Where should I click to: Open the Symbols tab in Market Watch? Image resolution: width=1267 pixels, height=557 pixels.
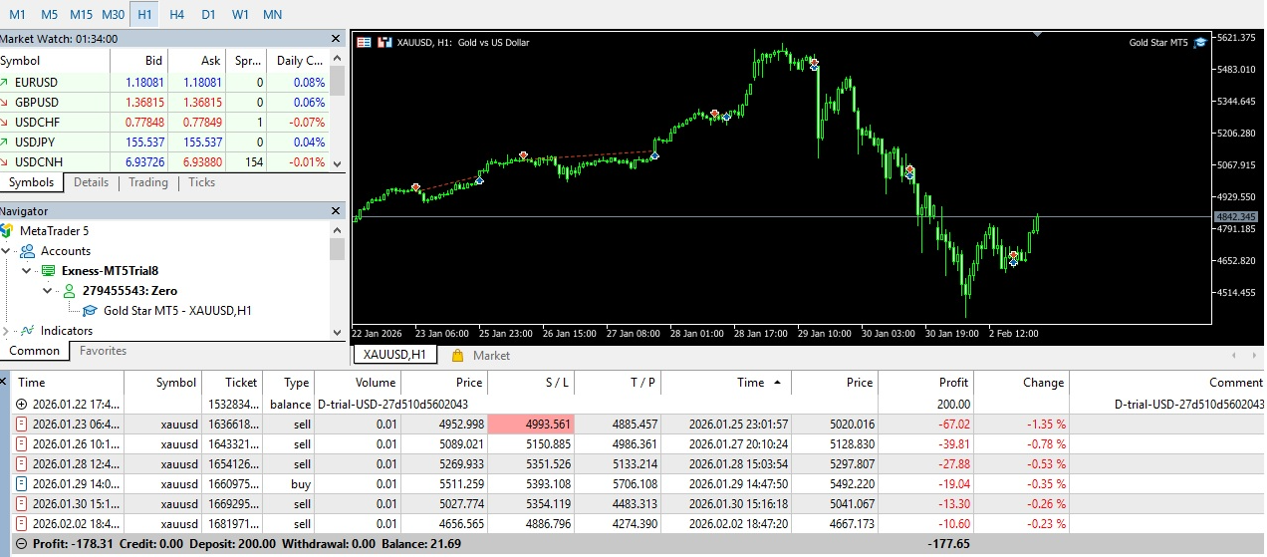point(31,182)
